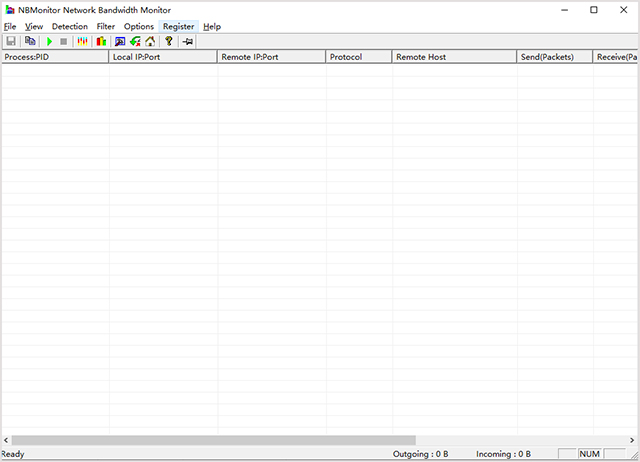Click the house home icon
Image resolution: width=640 pixels, height=462 pixels.
tap(150, 41)
